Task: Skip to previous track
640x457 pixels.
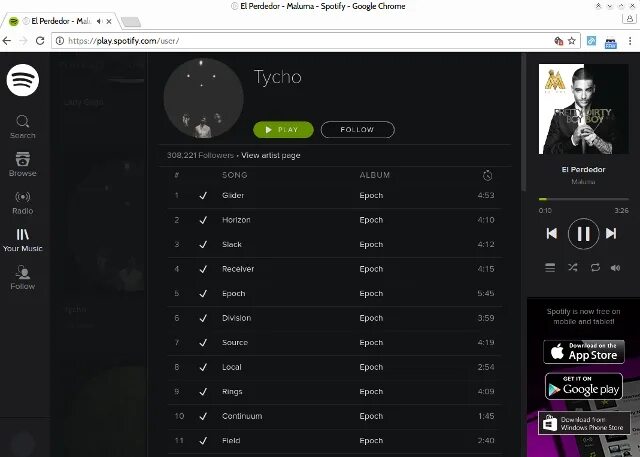Action: [x=552, y=233]
